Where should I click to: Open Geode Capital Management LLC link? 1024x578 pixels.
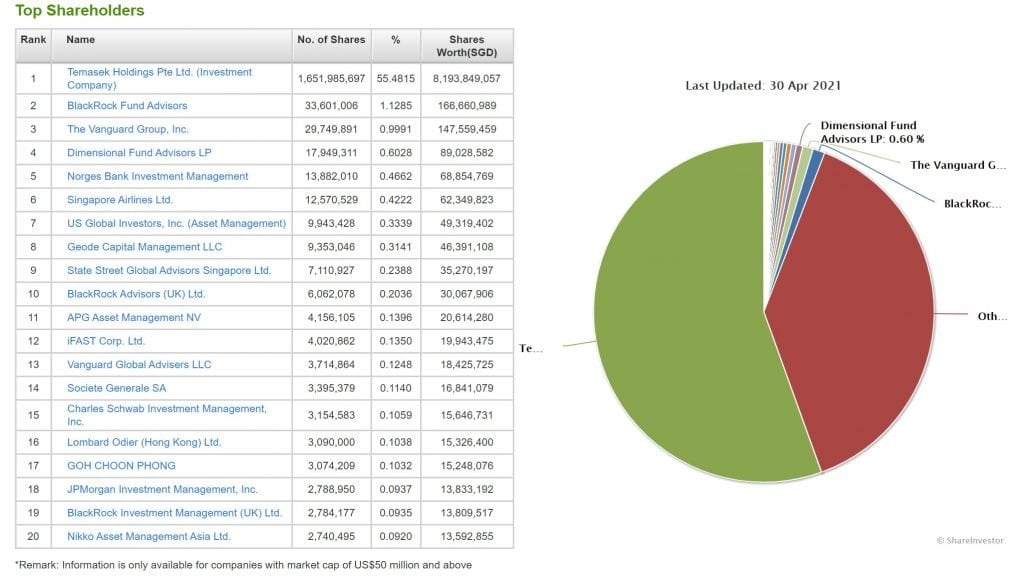click(144, 247)
